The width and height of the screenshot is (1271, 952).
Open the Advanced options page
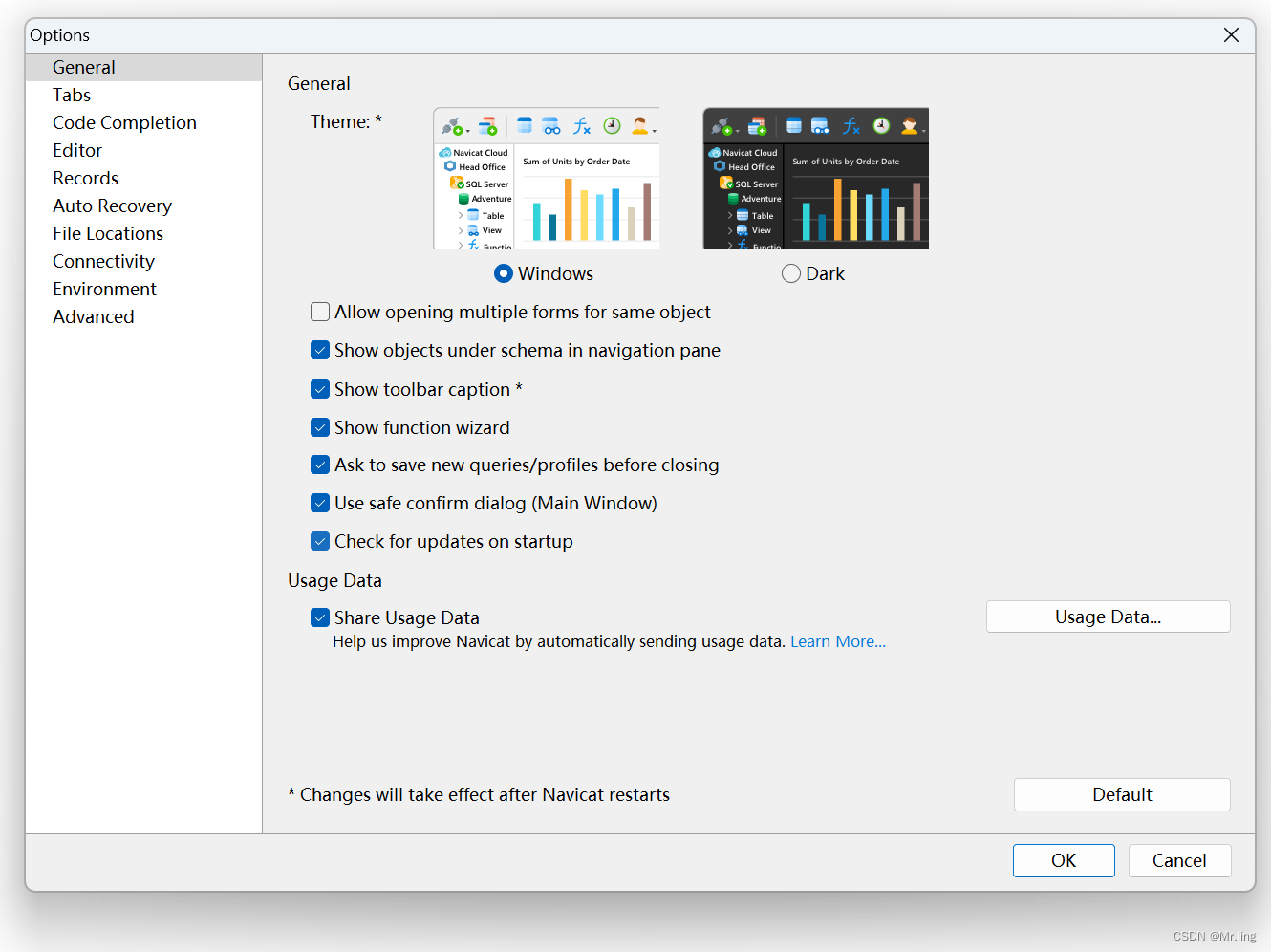click(143, 316)
